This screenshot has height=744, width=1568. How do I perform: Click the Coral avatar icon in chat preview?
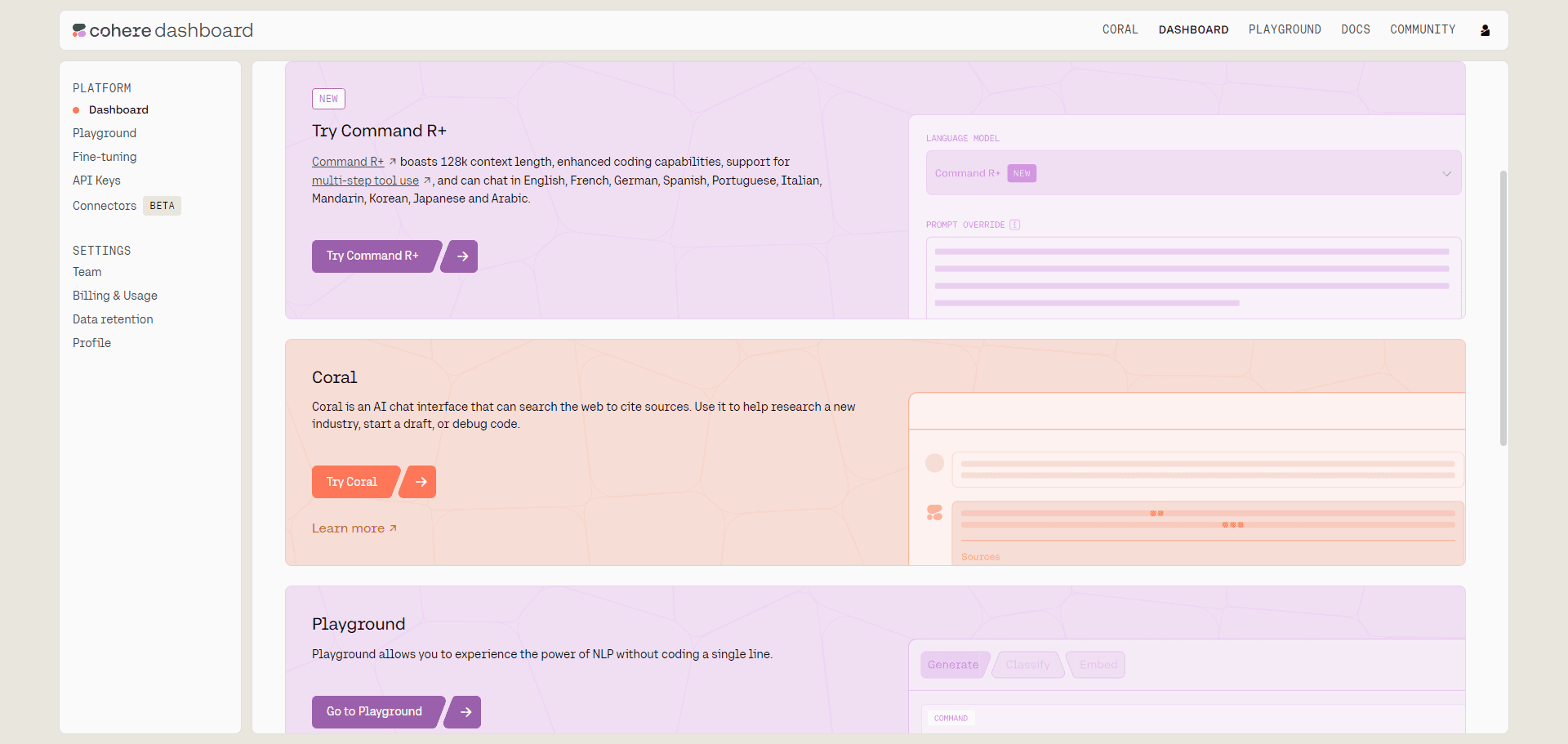pos(934,512)
